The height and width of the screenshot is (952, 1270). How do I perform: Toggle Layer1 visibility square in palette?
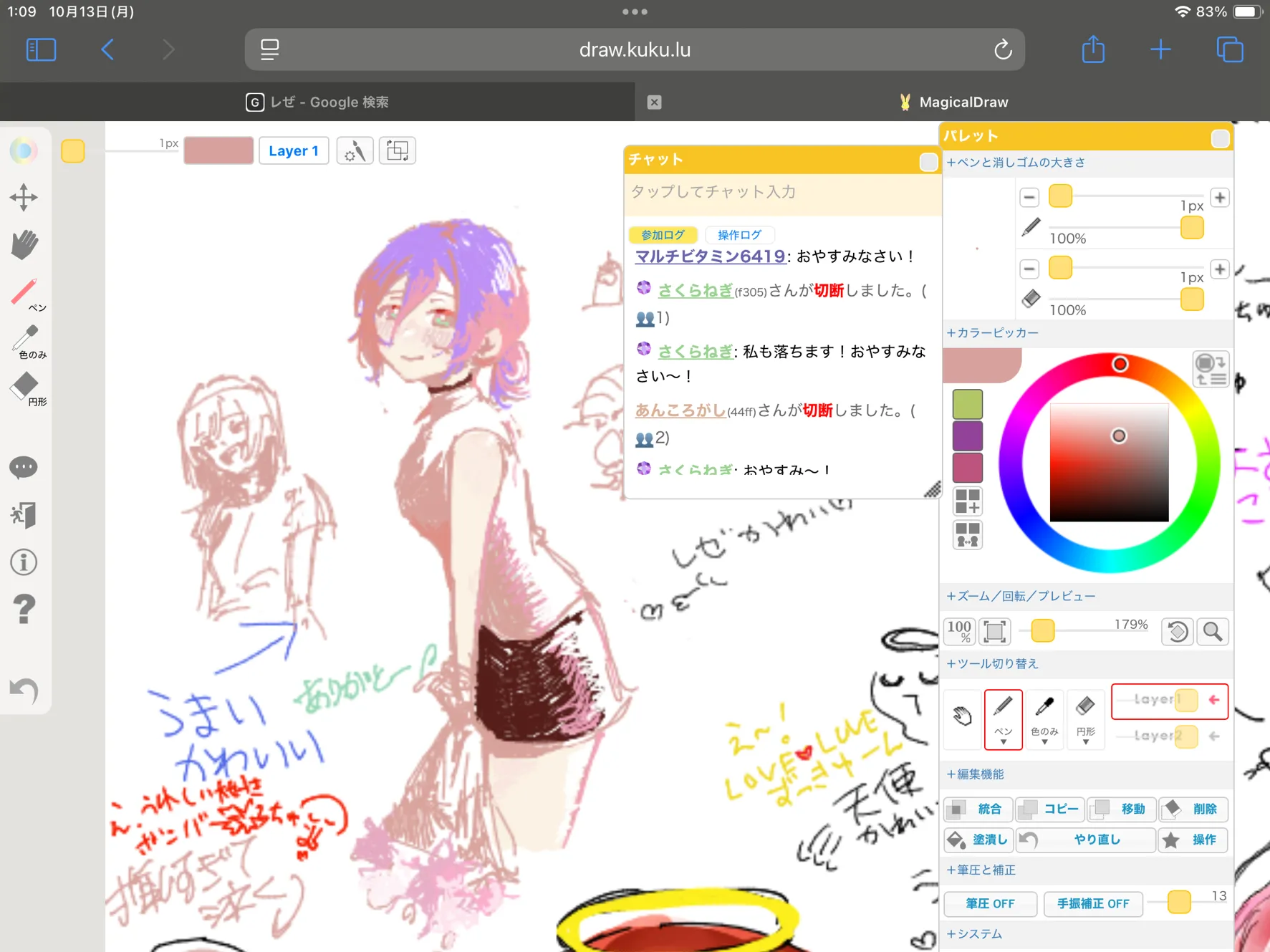[x=1186, y=700]
